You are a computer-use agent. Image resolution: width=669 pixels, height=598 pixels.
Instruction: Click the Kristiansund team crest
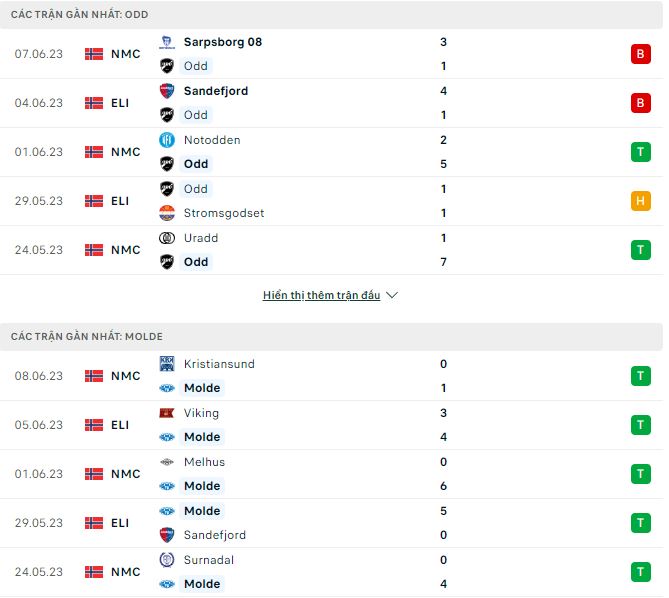click(167, 364)
